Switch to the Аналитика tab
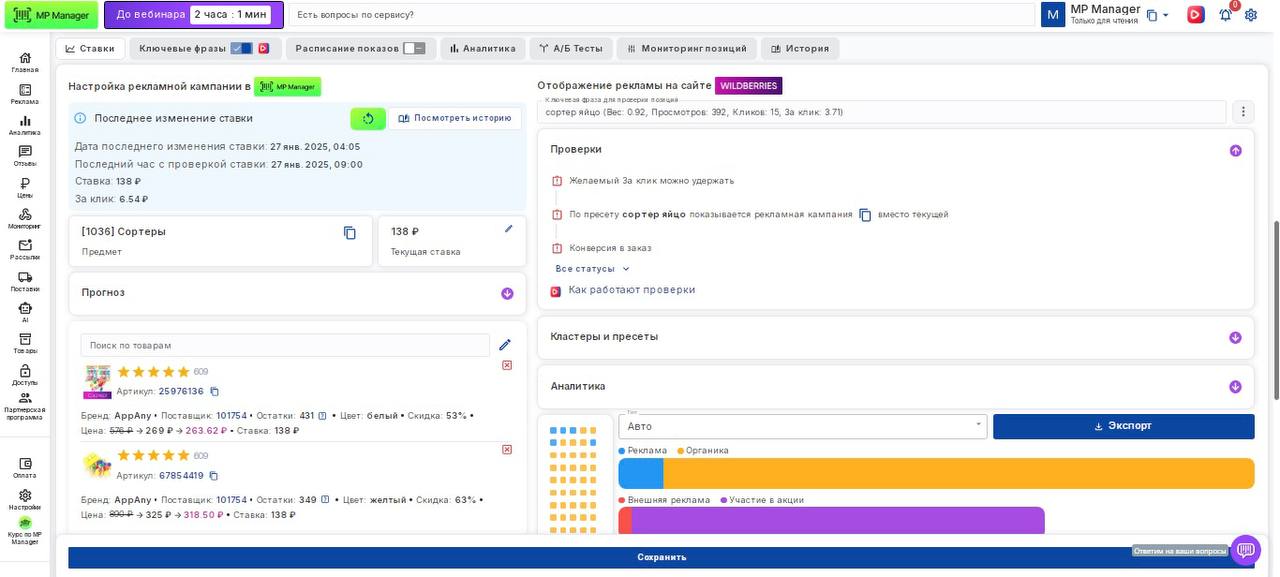 482,48
